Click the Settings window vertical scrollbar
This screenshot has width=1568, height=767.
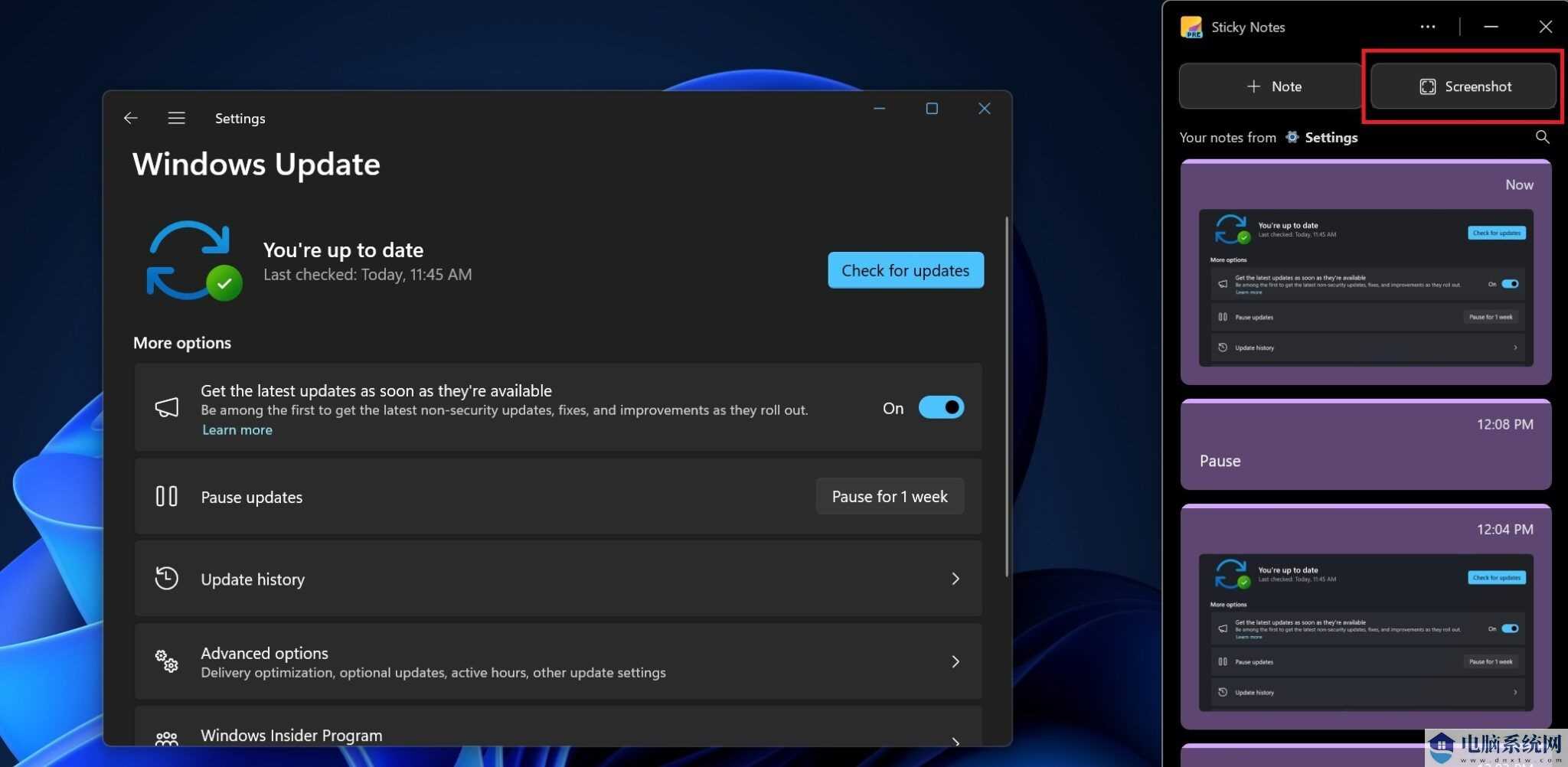[1007, 397]
